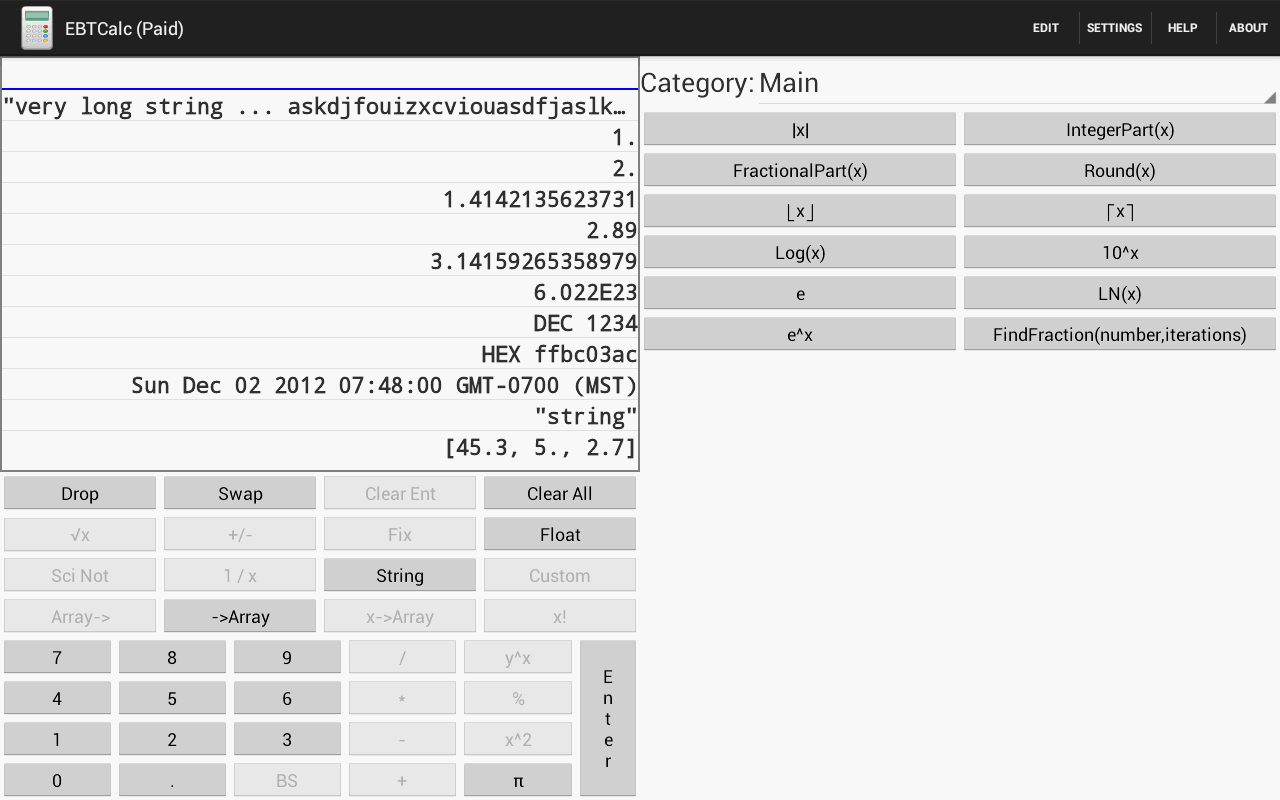The height and width of the screenshot is (800, 1280).
Task: Switch number display to Float mode
Action: [559, 533]
